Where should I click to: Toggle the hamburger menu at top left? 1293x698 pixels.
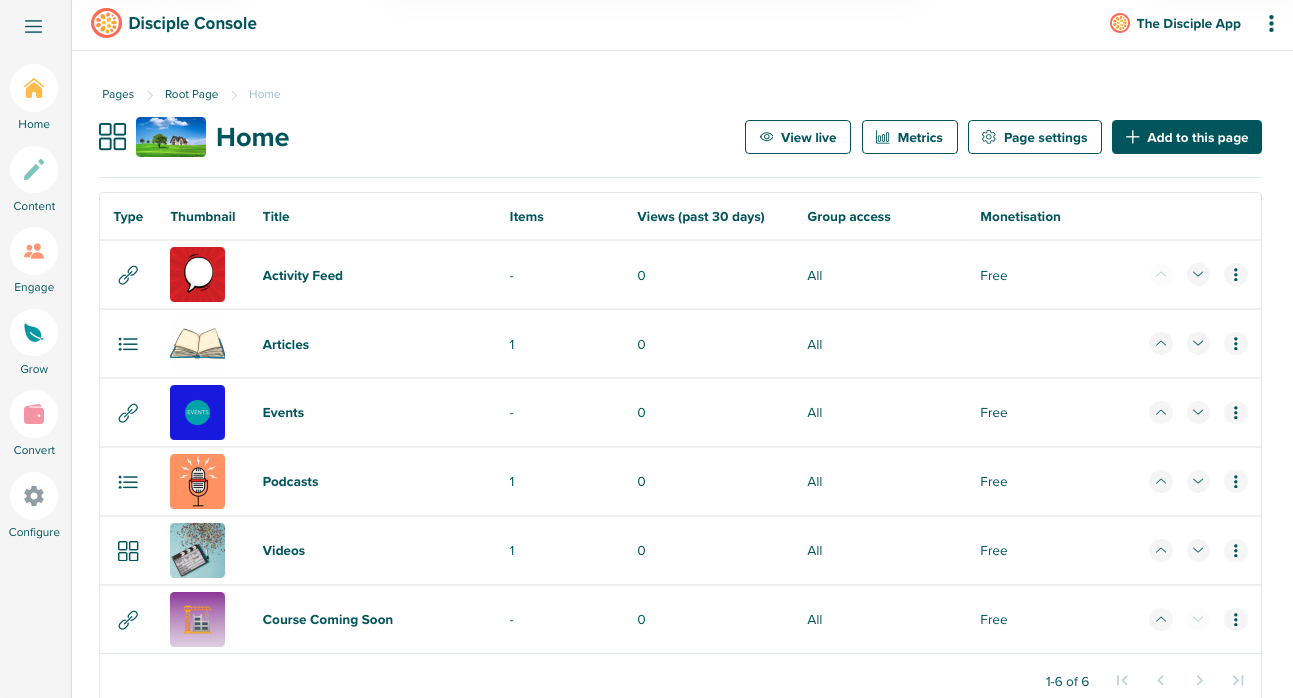33,26
